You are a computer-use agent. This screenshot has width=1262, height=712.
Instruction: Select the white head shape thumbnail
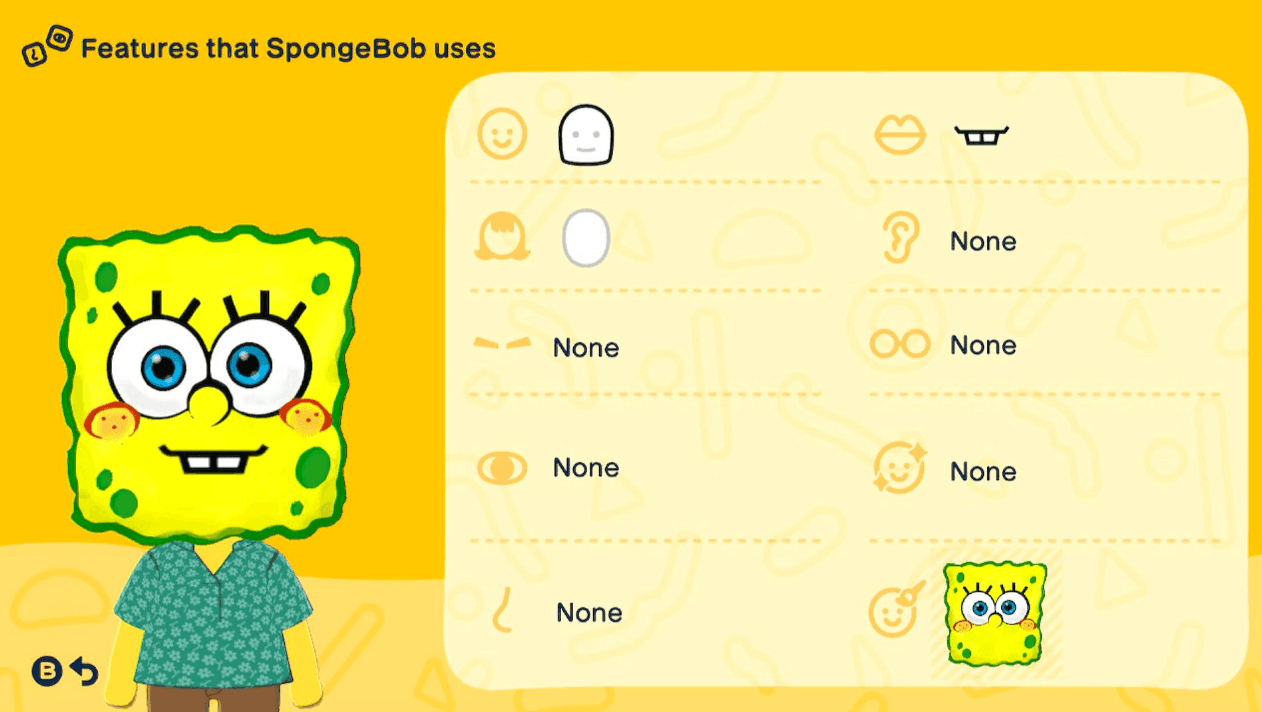point(586,135)
